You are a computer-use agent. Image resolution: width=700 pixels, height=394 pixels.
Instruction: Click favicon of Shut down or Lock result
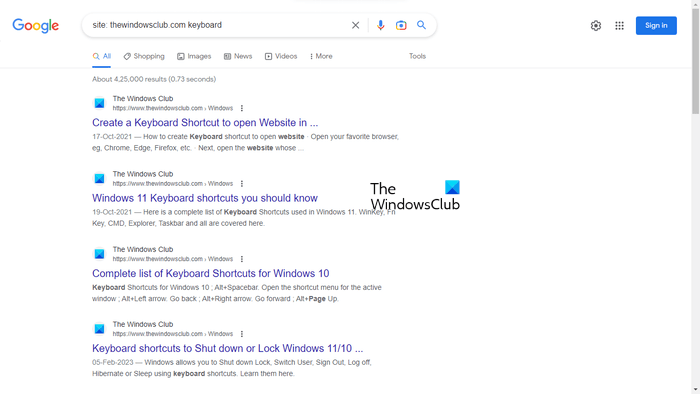click(100, 329)
